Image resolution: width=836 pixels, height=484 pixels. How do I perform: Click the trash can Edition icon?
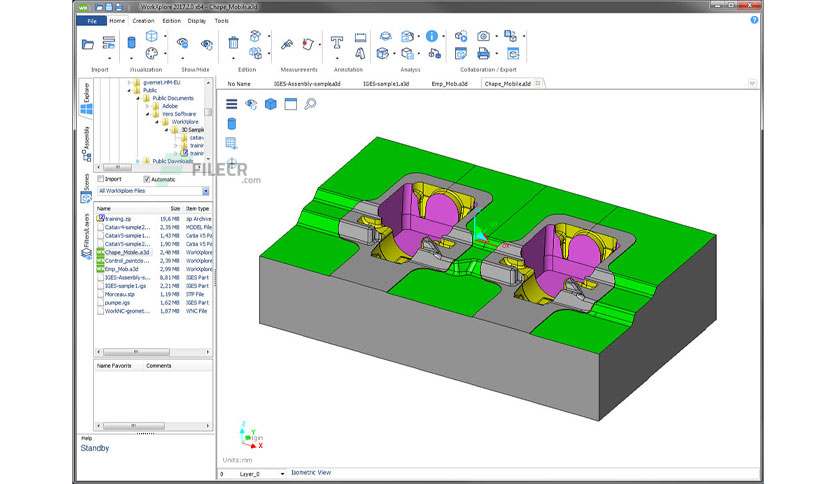click(234, 43)
